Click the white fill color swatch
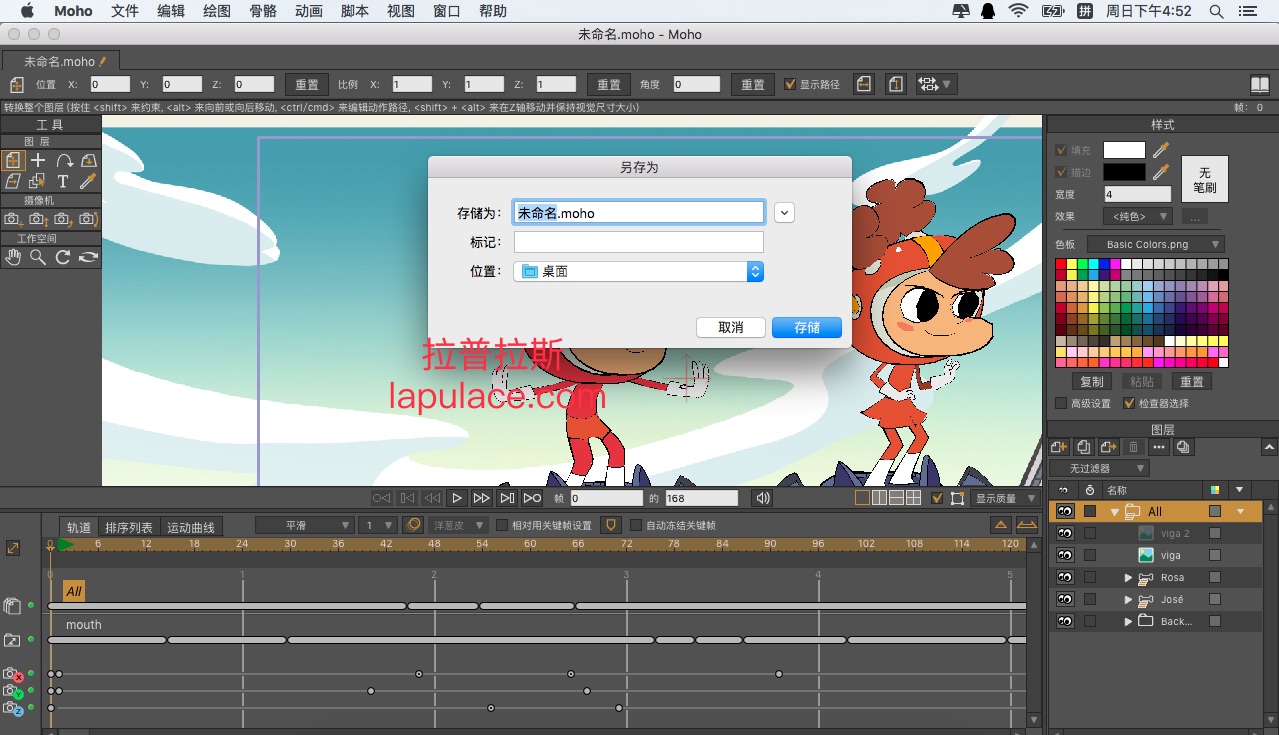Viewport: 1279px width, 735px height. point(1124,150)
